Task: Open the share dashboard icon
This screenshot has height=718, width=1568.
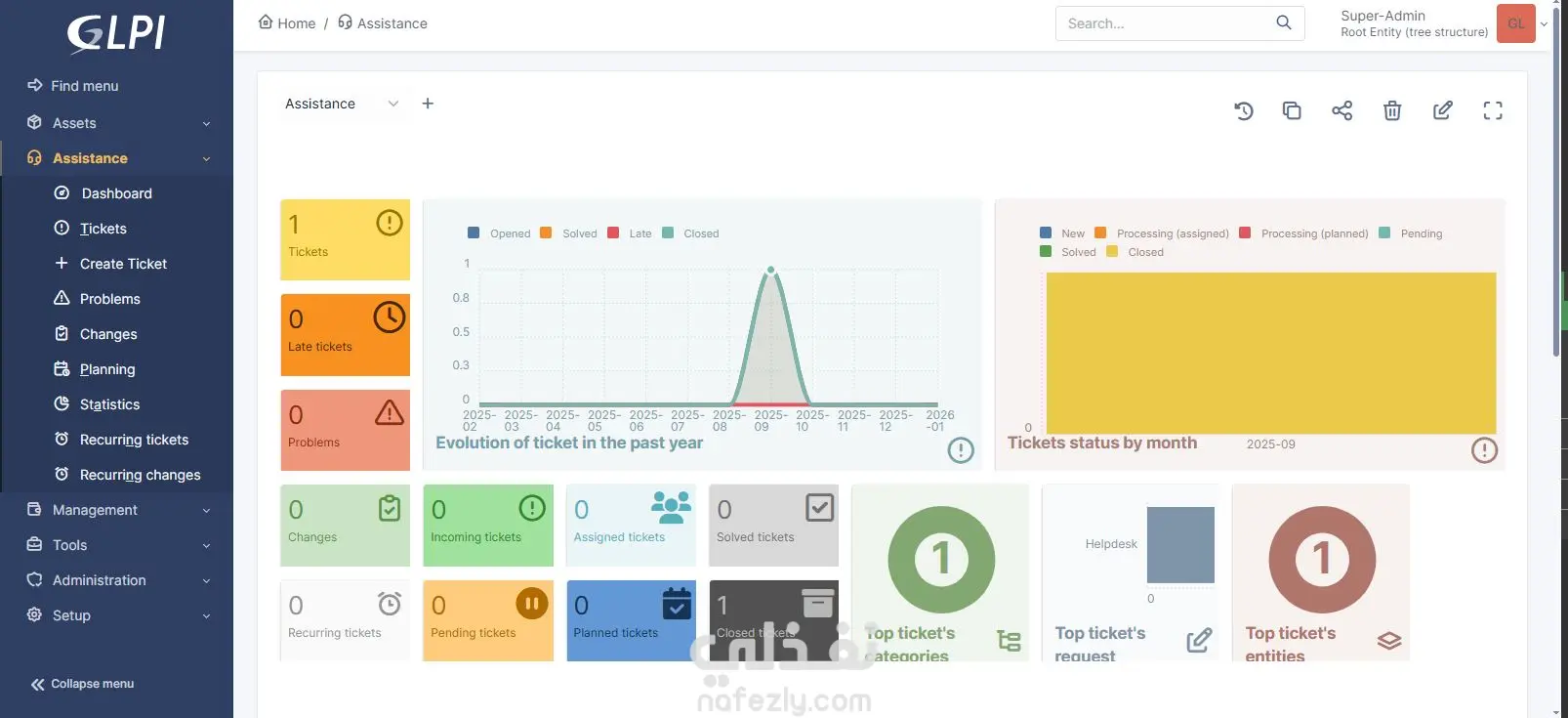Action: click(1342, 110)
